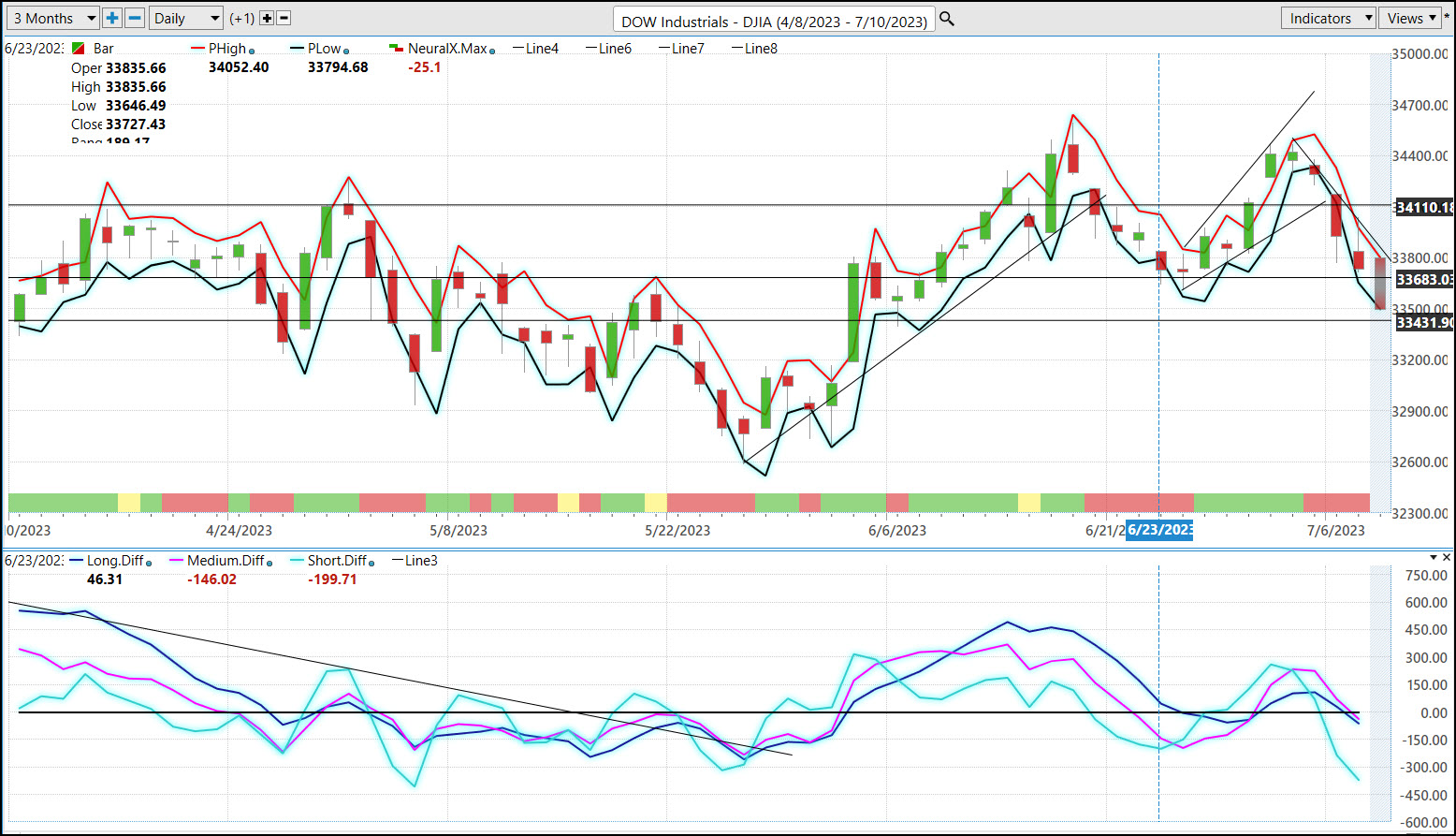
Task: Open the Indicators dropdown
Action: point(1328,18)
